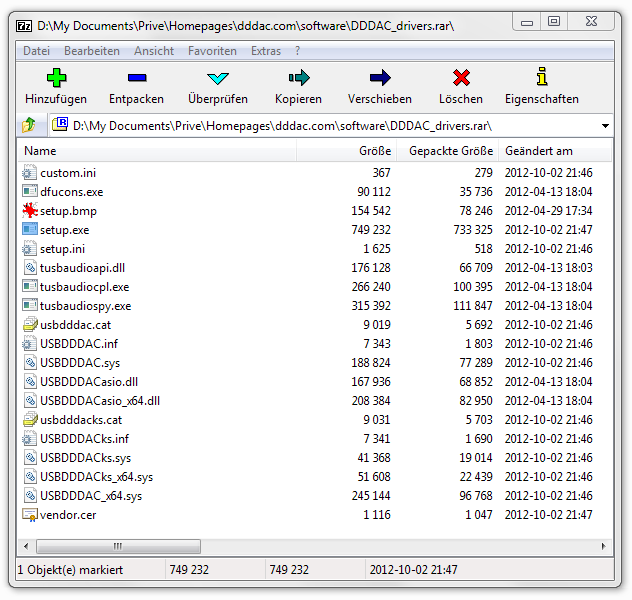
Task: Sort by the Geändert am column header
Action: pyautogui.click(x=540, y=151)
